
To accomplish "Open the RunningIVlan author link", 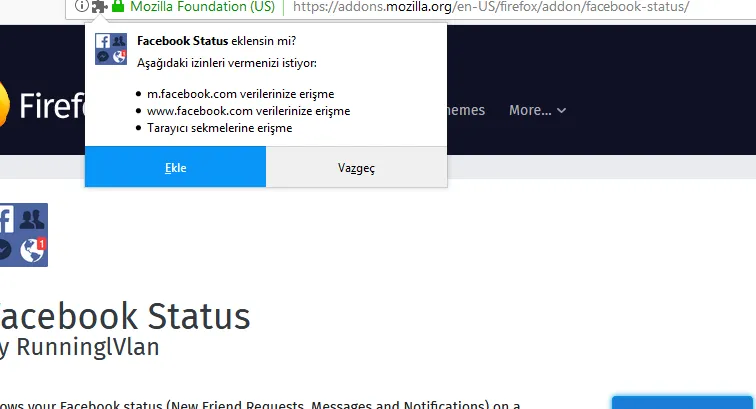I will [x=88, y=347].
